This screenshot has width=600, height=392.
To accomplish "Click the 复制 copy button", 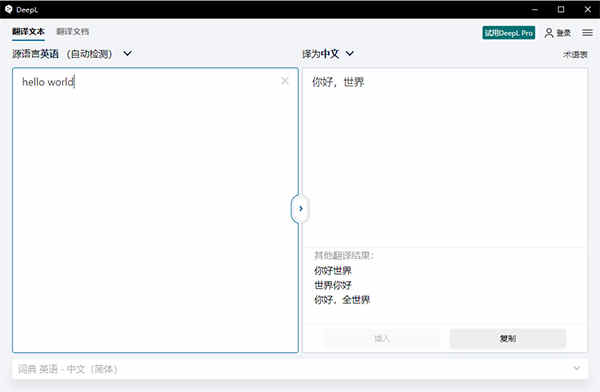I will pos(508,338).
